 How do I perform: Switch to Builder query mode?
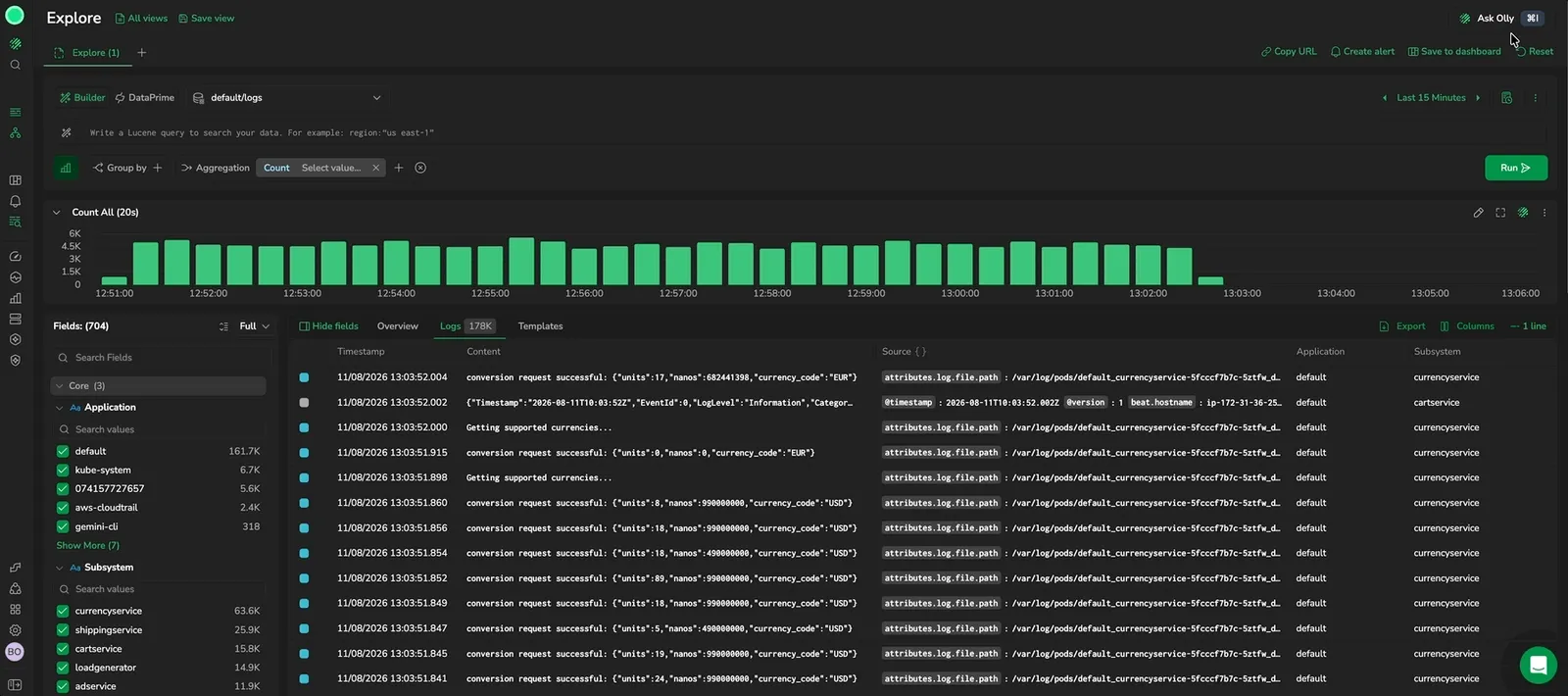(x=82, y=98)
